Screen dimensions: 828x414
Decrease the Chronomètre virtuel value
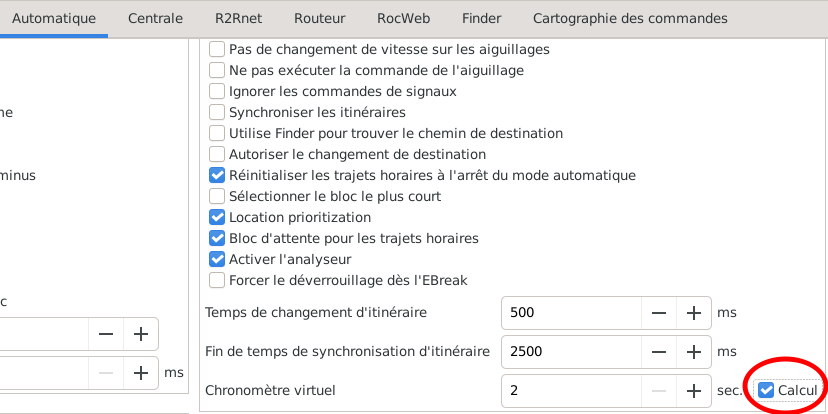click(659, 390)
